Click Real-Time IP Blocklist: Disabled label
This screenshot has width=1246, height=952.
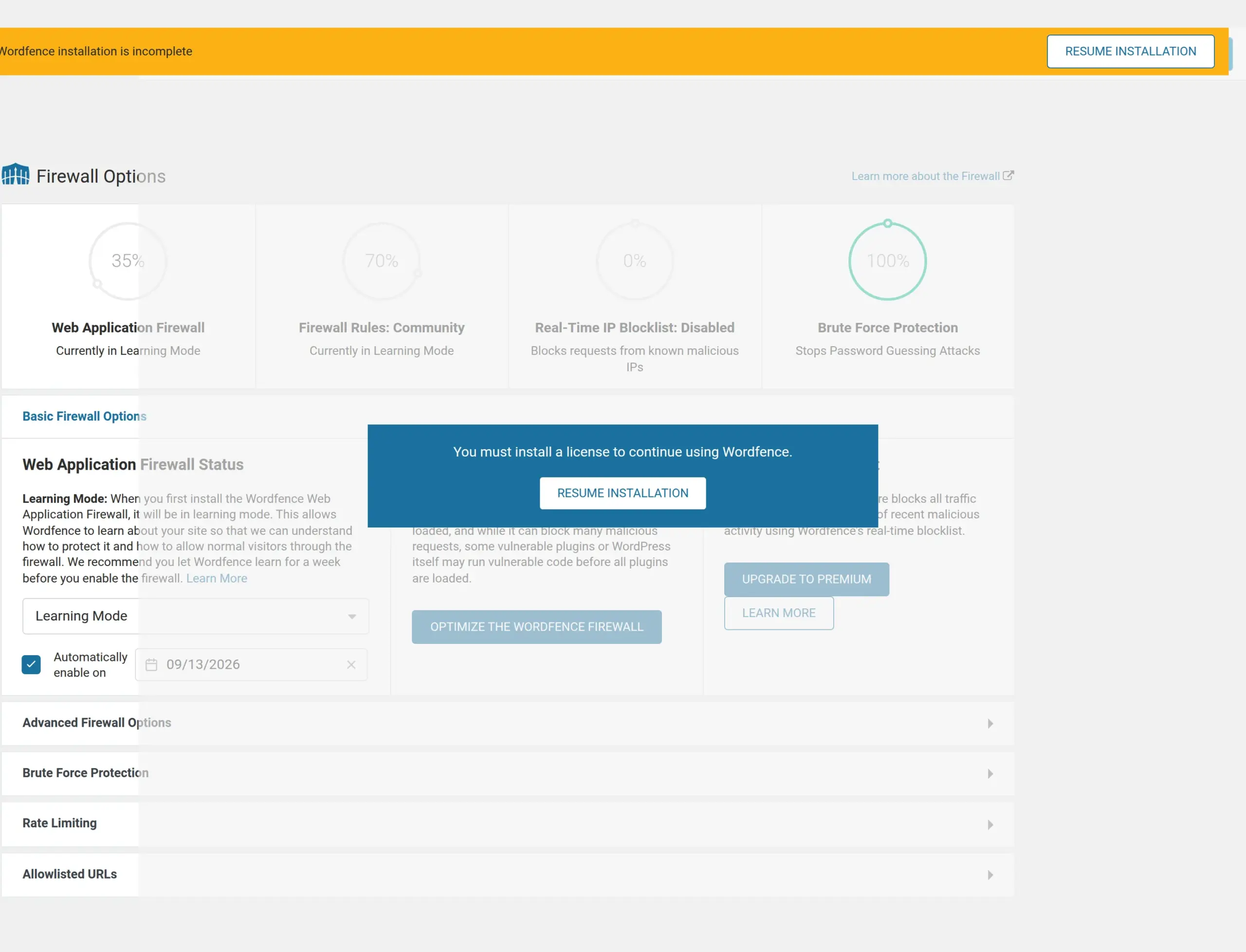coord(635,328)
